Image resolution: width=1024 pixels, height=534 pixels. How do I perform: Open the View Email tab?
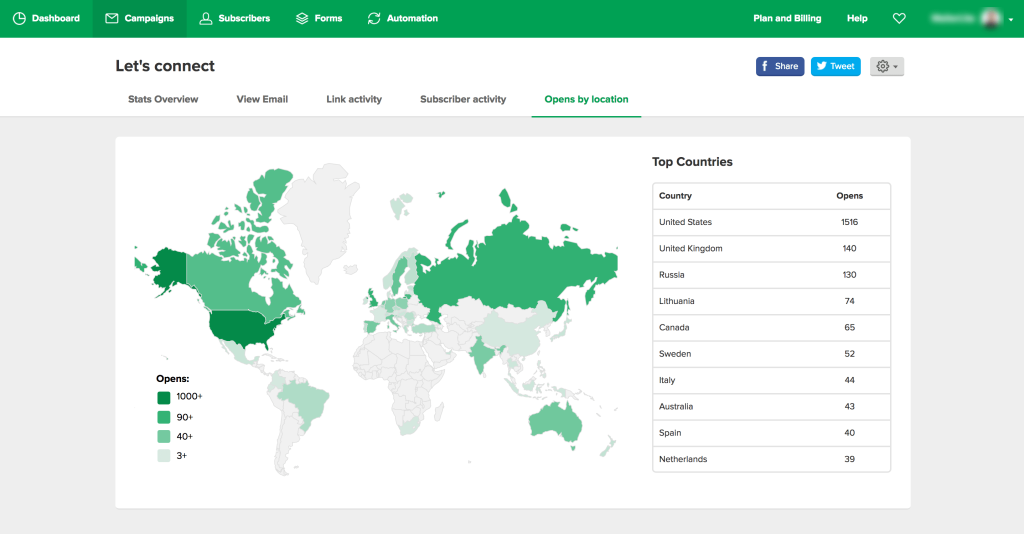pyautogui.click(x=262, y=99)
